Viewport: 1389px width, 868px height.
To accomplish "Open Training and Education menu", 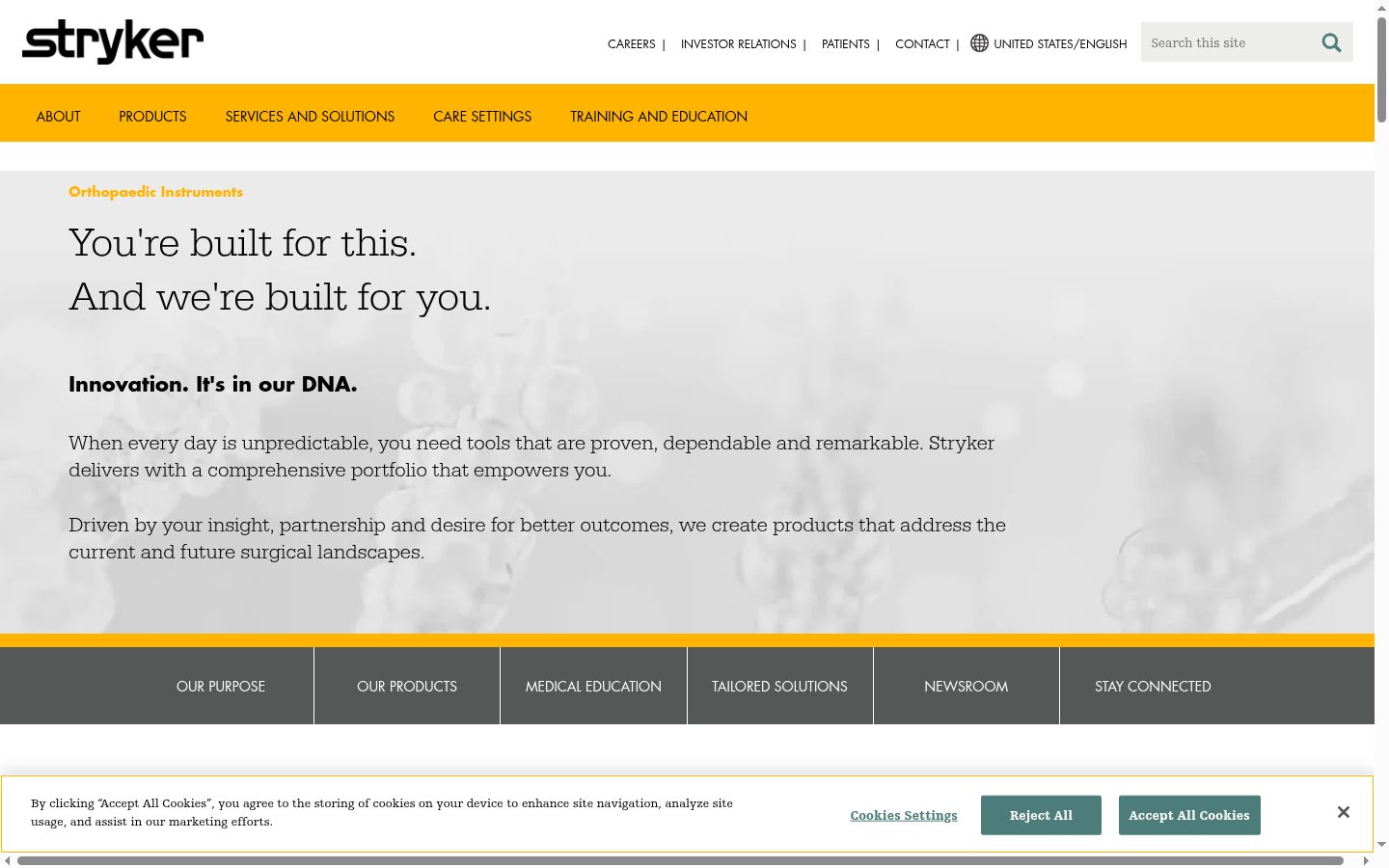I will (659, 117).
